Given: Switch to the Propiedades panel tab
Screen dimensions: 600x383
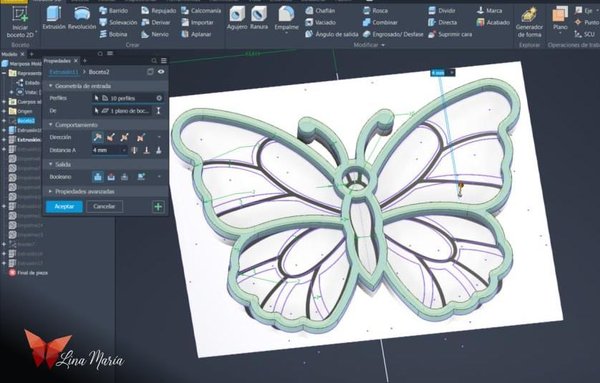Looking at the screenshot, I should (x=57, y=61).
